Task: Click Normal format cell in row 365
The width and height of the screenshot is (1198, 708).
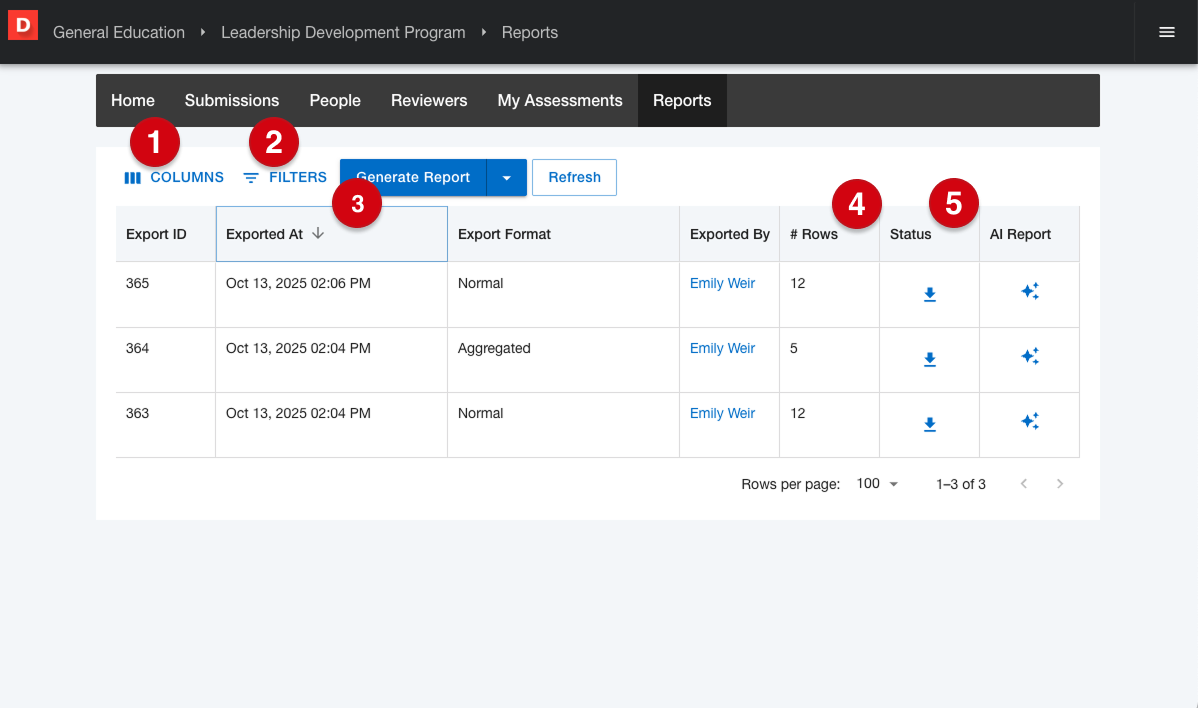Action: [564, 295]
